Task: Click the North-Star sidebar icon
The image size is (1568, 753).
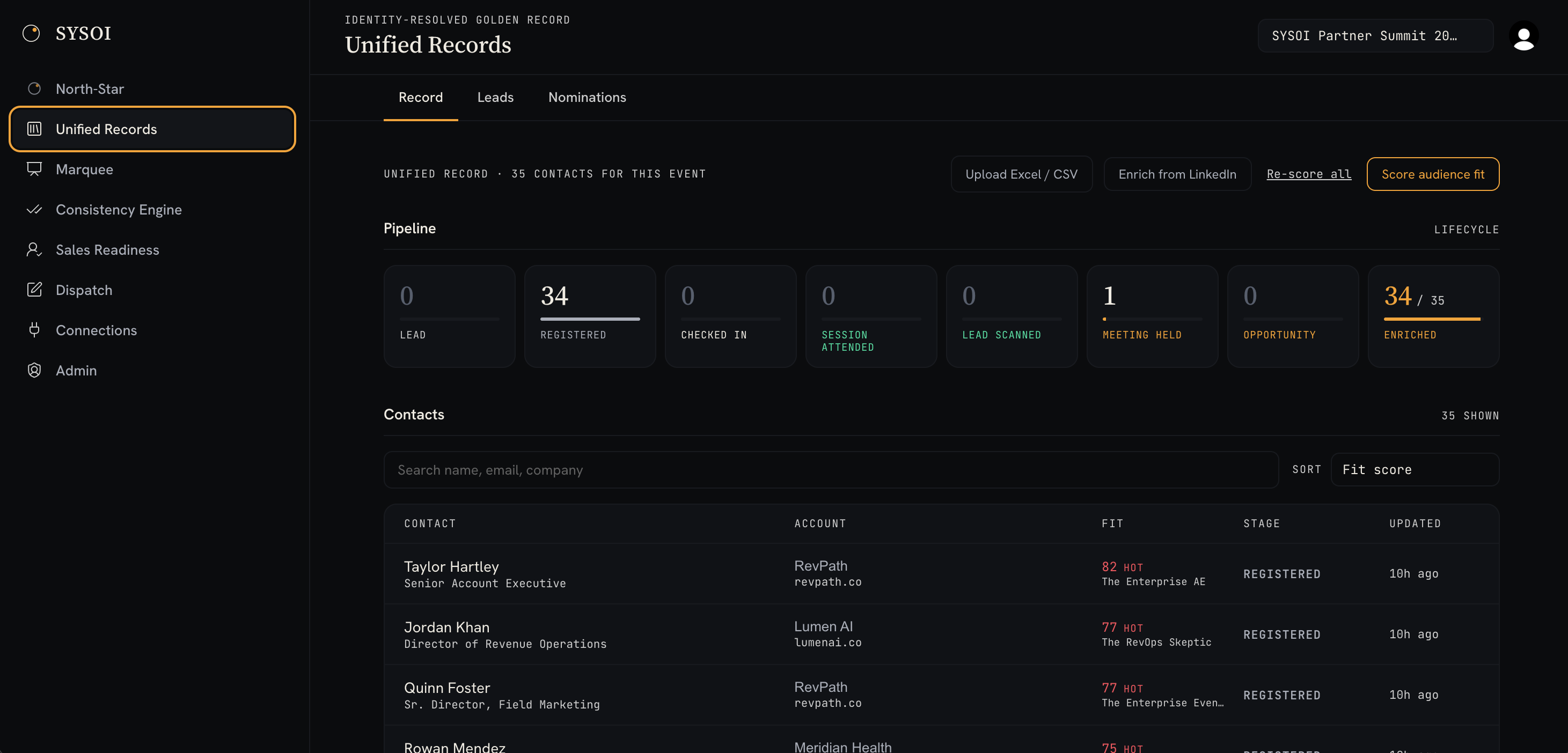Action: pyautogui.click(x=34, y=89)
